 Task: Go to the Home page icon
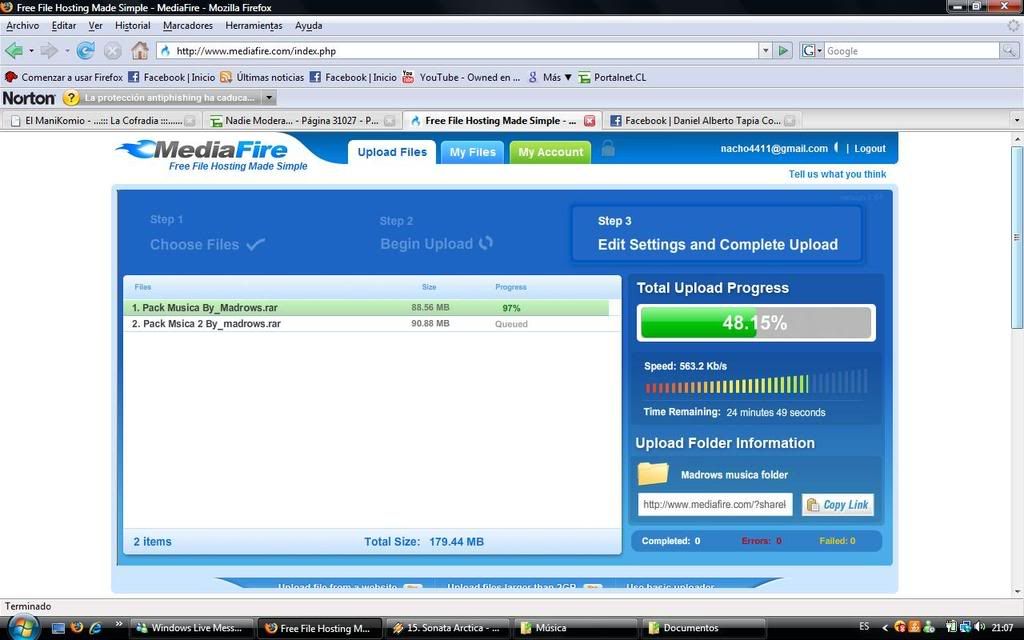[x=140, y=50]
